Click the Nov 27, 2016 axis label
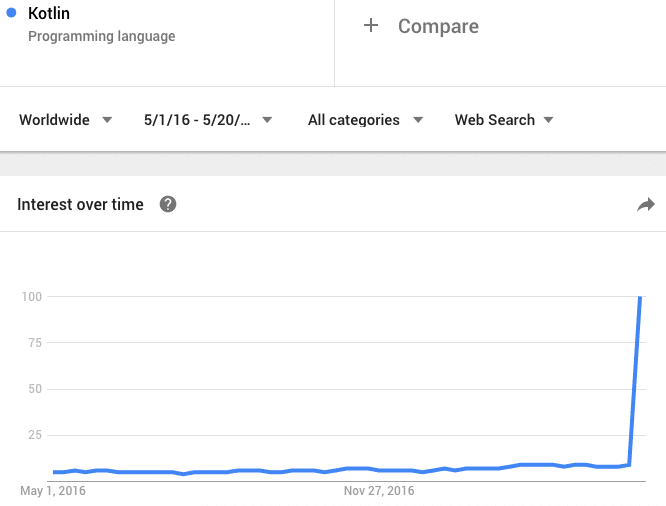 (379, 491)
